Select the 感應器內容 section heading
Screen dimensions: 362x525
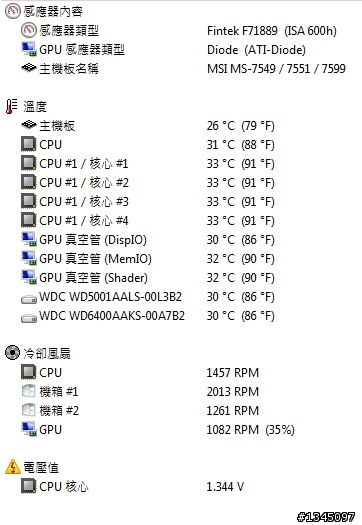[53, 12]
